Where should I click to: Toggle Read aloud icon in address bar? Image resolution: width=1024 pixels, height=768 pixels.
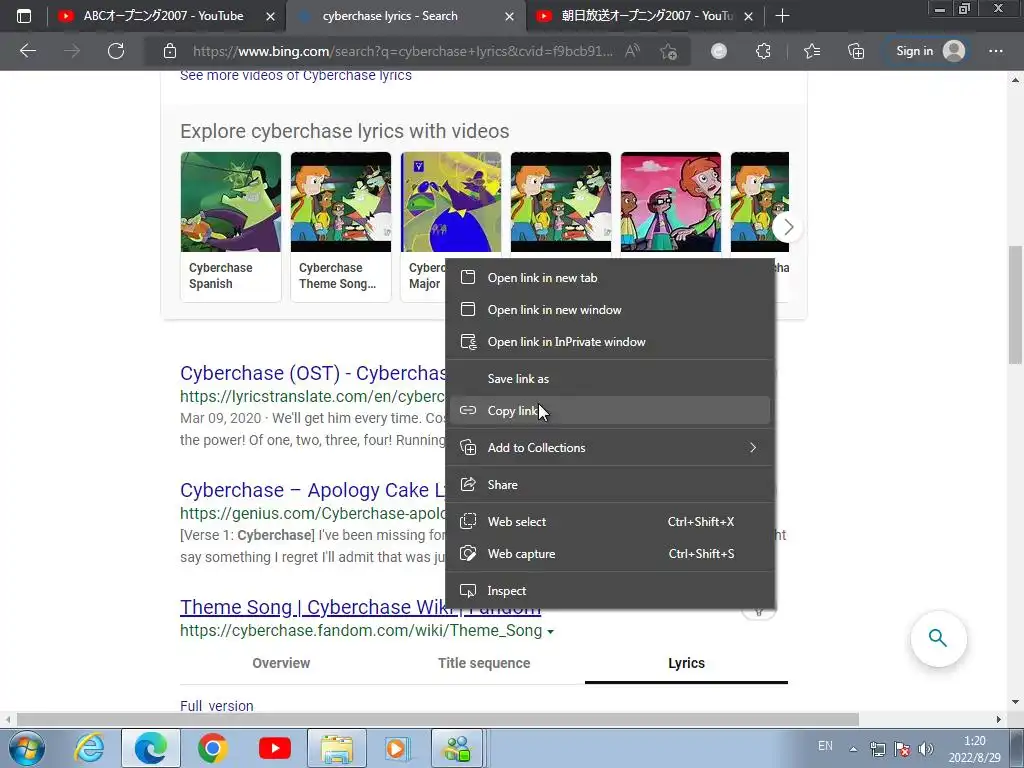point(632,51)
